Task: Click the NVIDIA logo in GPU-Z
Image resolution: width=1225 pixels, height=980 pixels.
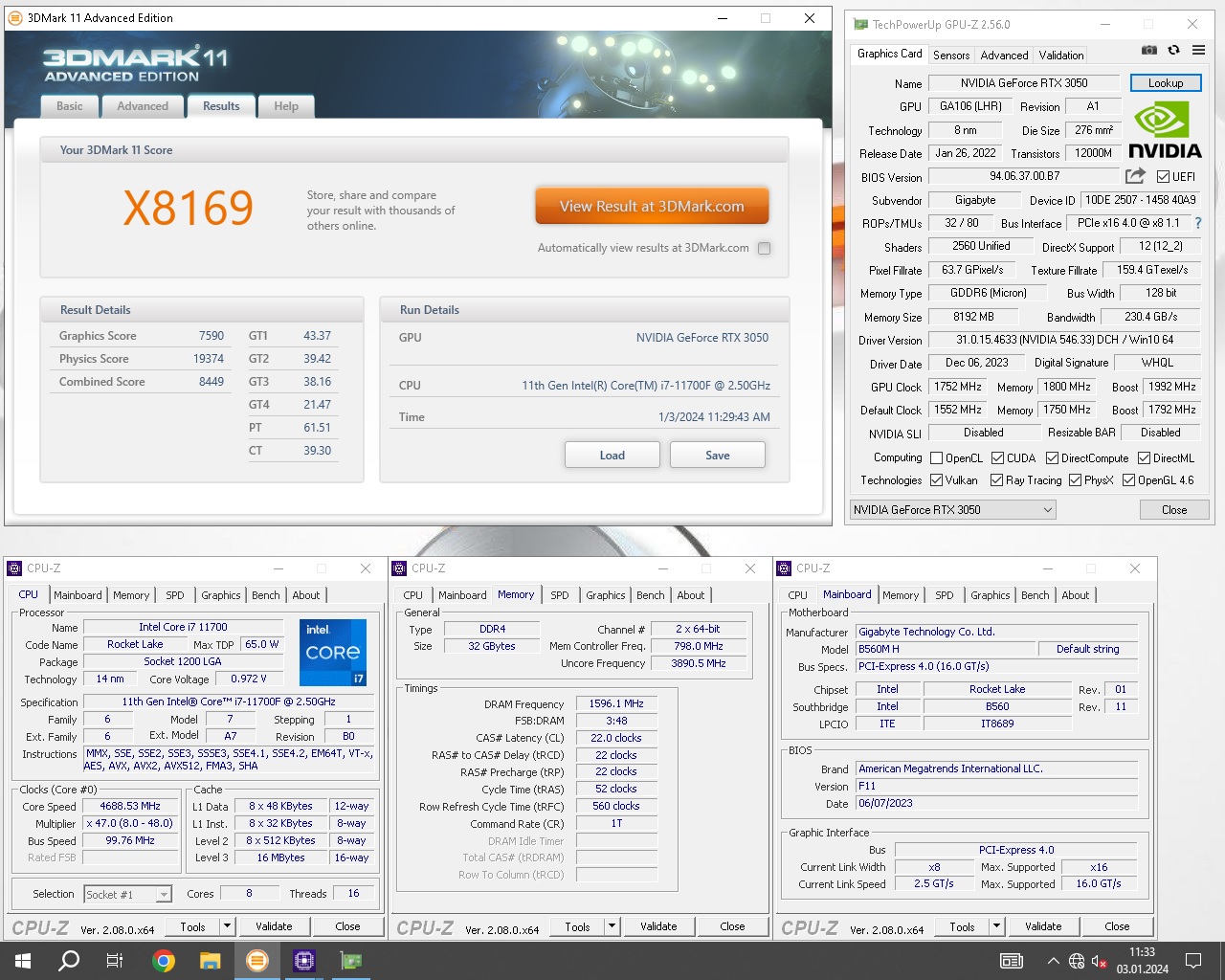Action: [x=1165, y=131]
